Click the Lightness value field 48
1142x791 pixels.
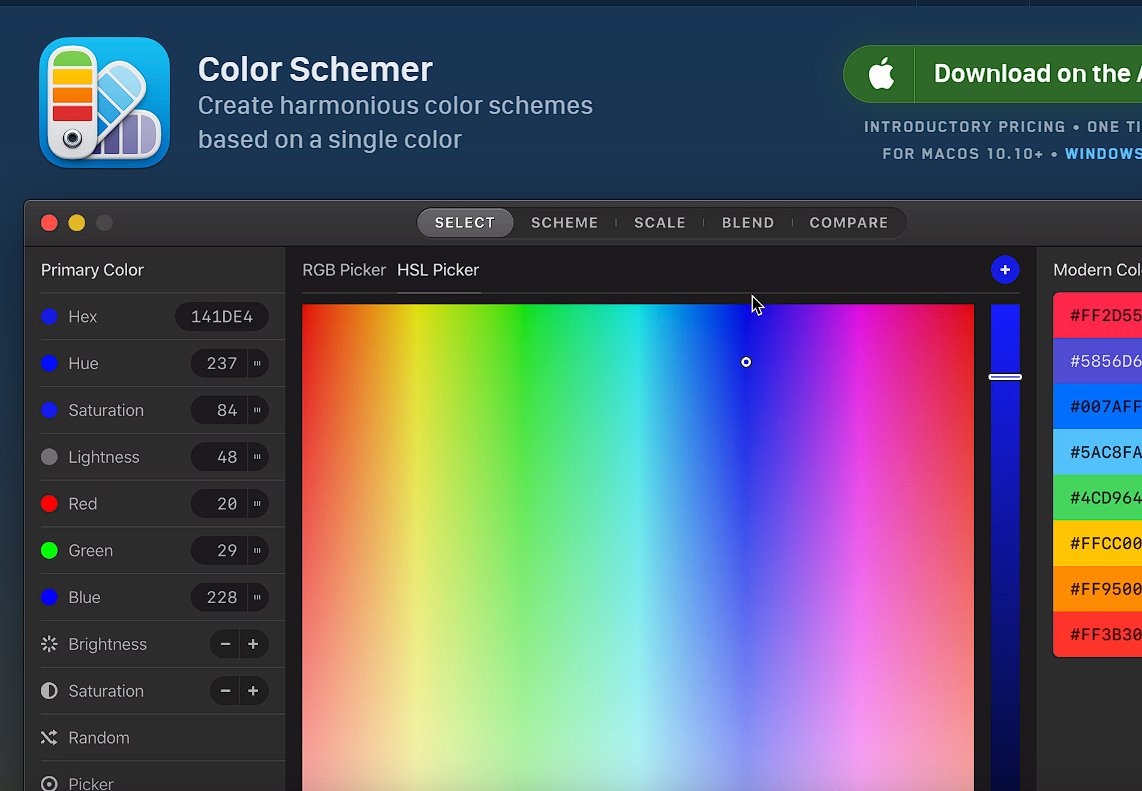pos(221,457)
